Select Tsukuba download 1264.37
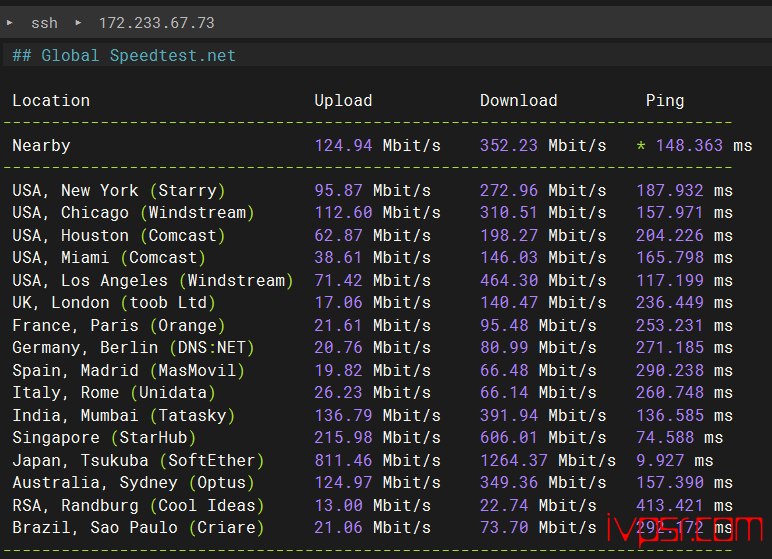 pyautogui.click(x=514, y=460)
